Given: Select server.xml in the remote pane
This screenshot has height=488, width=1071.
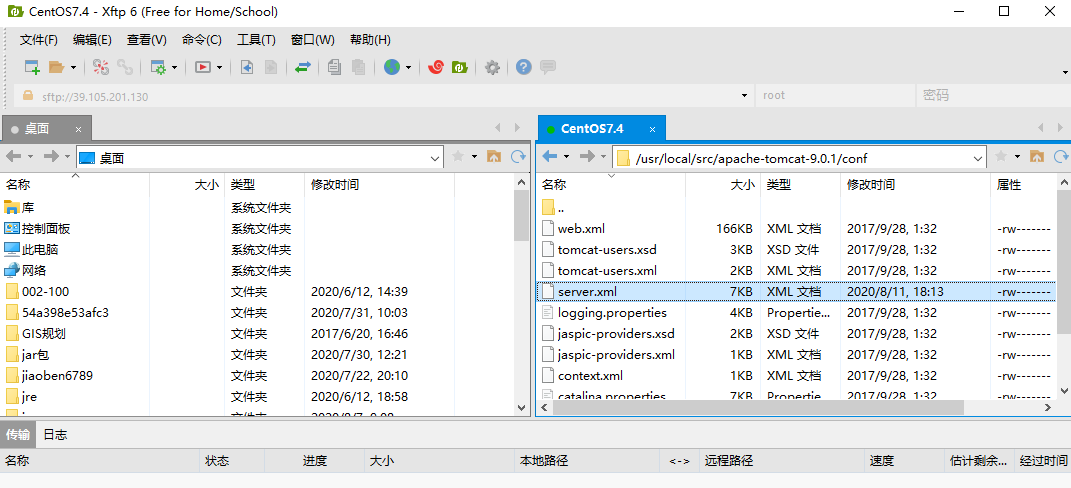Looking at the screenshot, I should [796, 292].
